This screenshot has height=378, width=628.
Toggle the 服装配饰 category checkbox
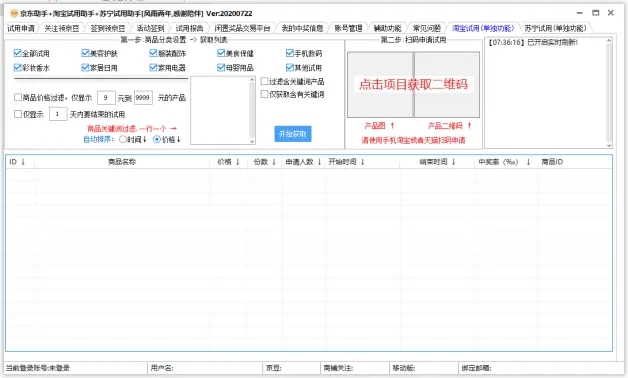point(153,53)
